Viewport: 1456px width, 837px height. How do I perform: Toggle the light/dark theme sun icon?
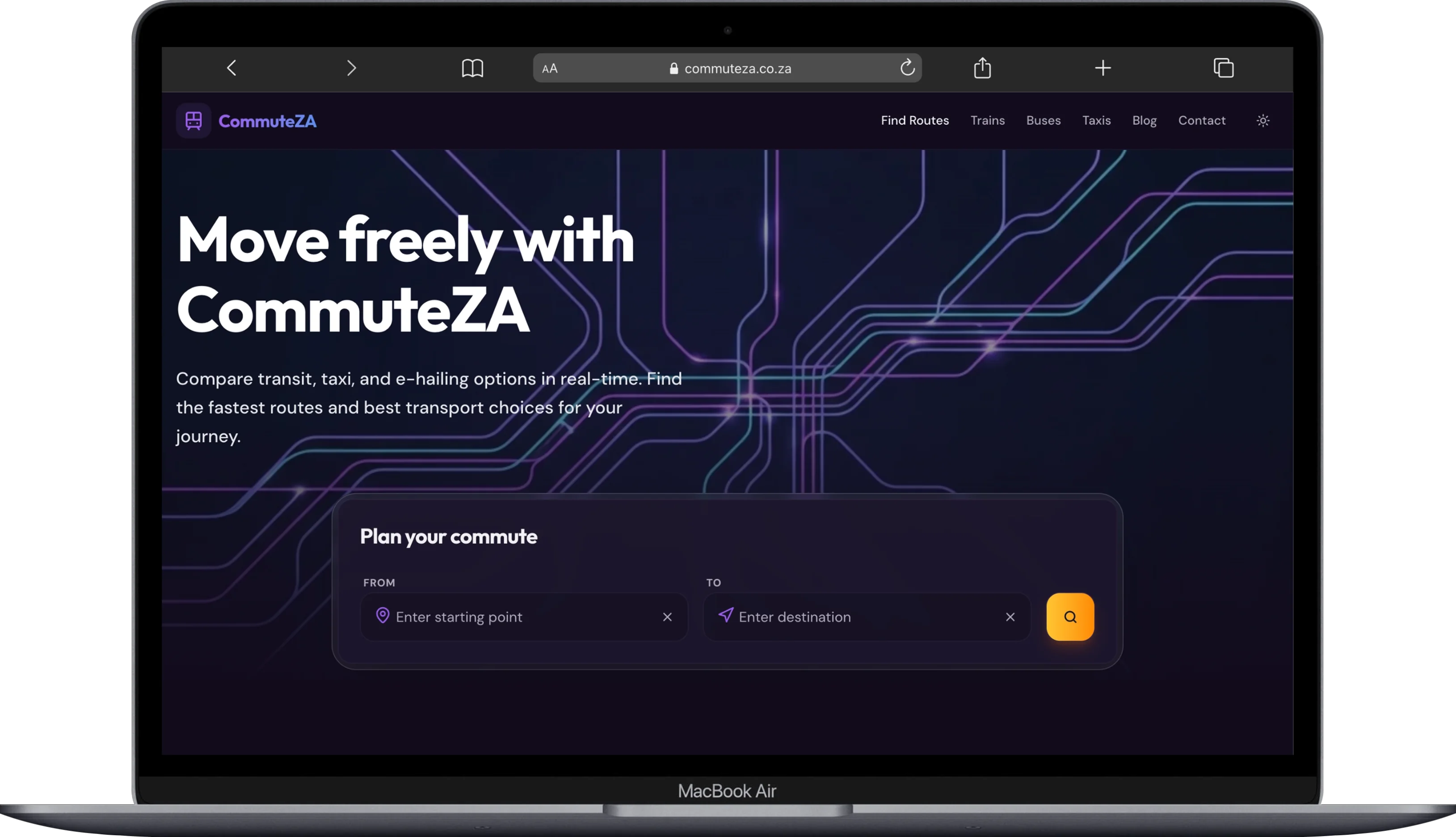(x=1262, y=121)
